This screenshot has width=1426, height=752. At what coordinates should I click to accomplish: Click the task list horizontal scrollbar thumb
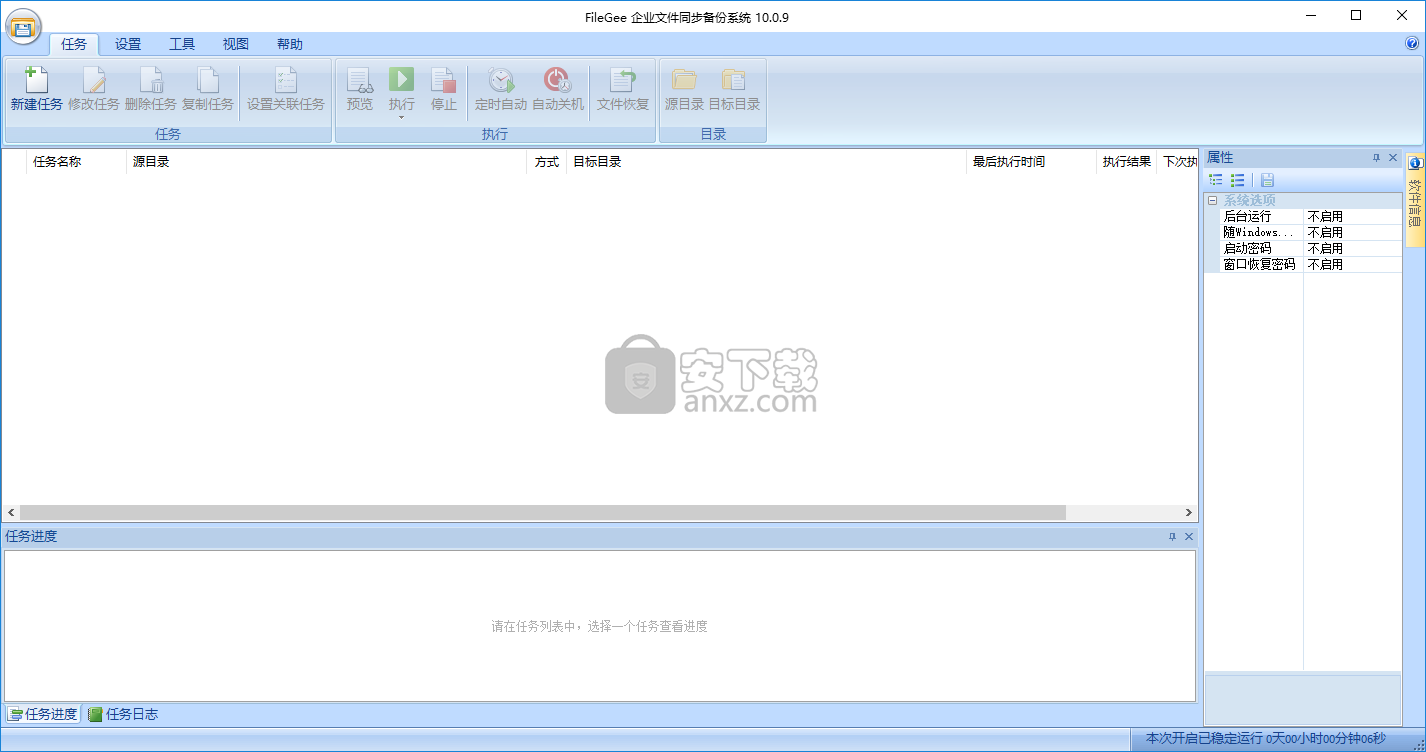click(x=543, y=512)
